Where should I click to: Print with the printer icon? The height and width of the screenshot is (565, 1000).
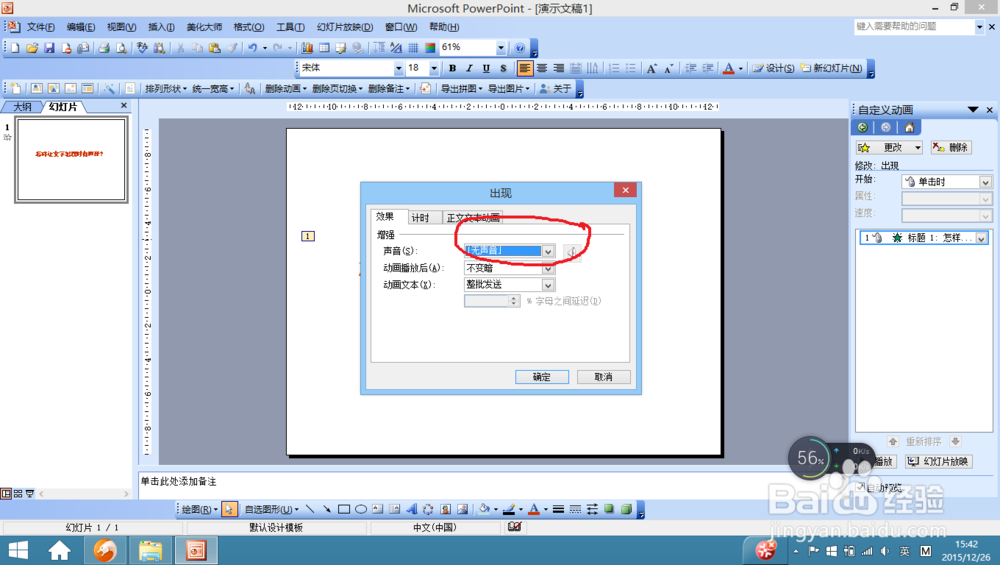tap(104, 48)
